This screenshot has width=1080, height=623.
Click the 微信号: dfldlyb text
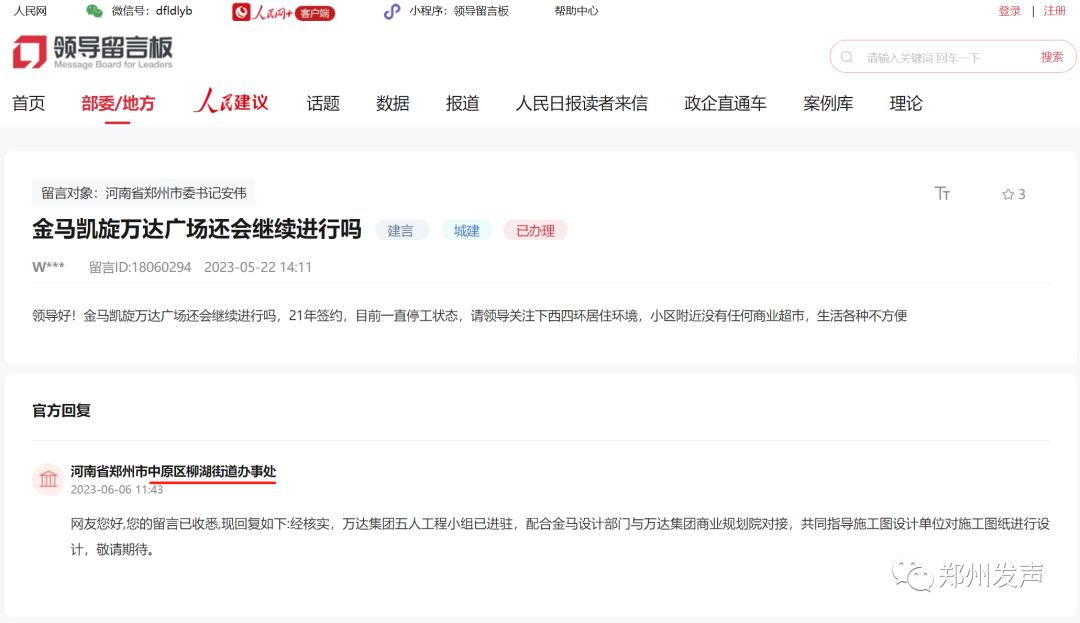152,11
